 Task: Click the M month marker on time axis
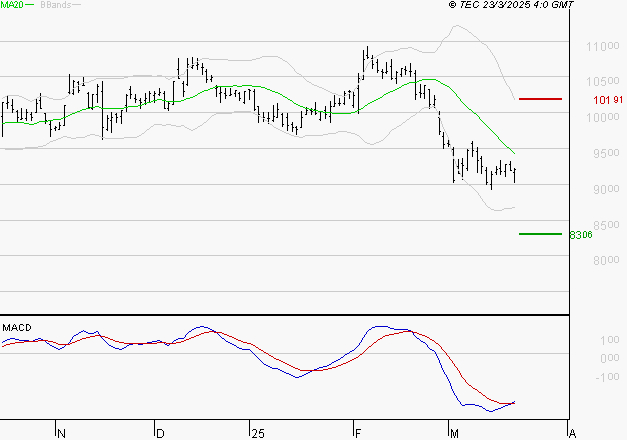coord(454,434)
